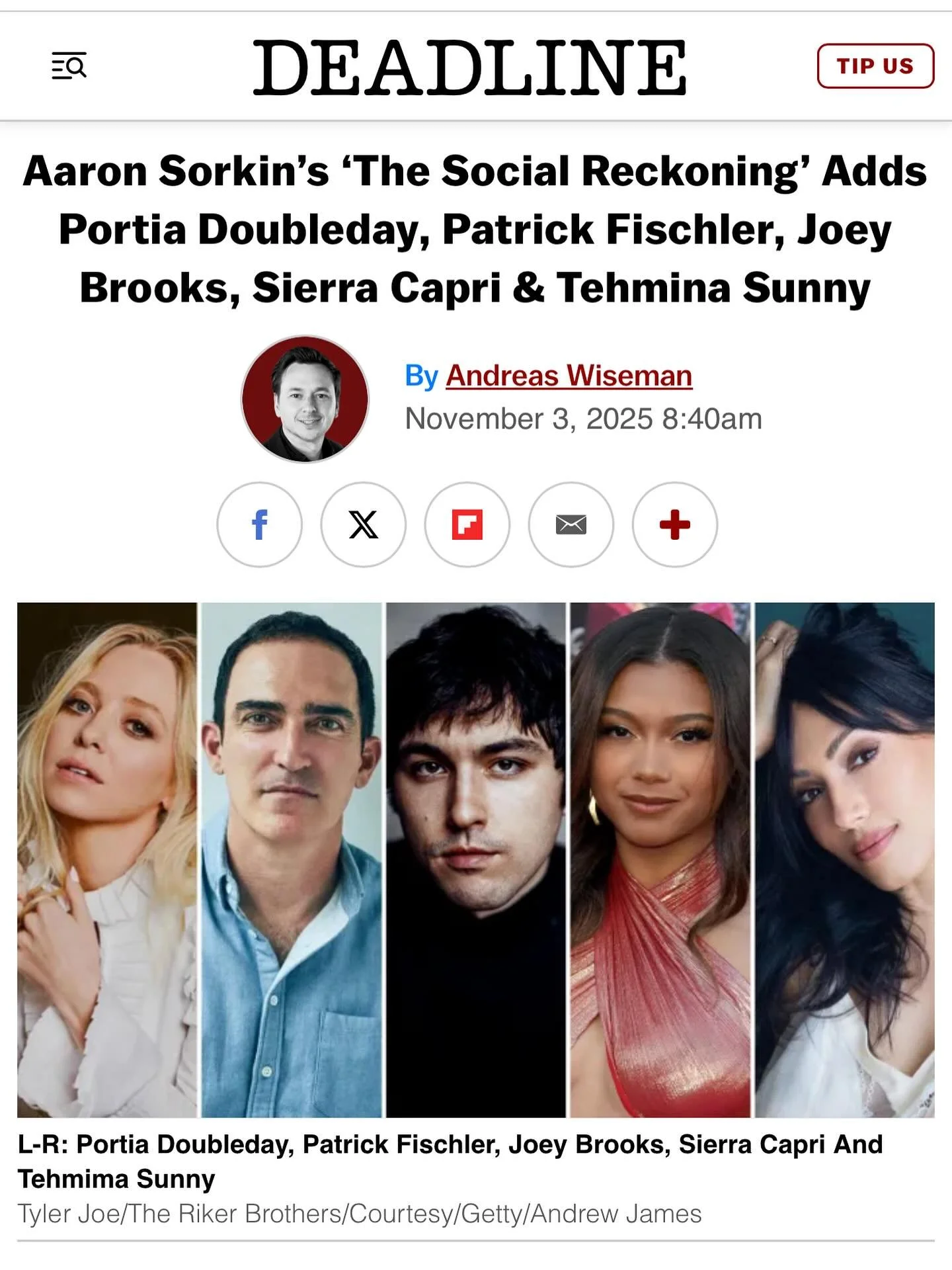Viewport: 952px width, 1270px height.
Task: Open Andreas Wiseman author link
Action: pos(569,376)
